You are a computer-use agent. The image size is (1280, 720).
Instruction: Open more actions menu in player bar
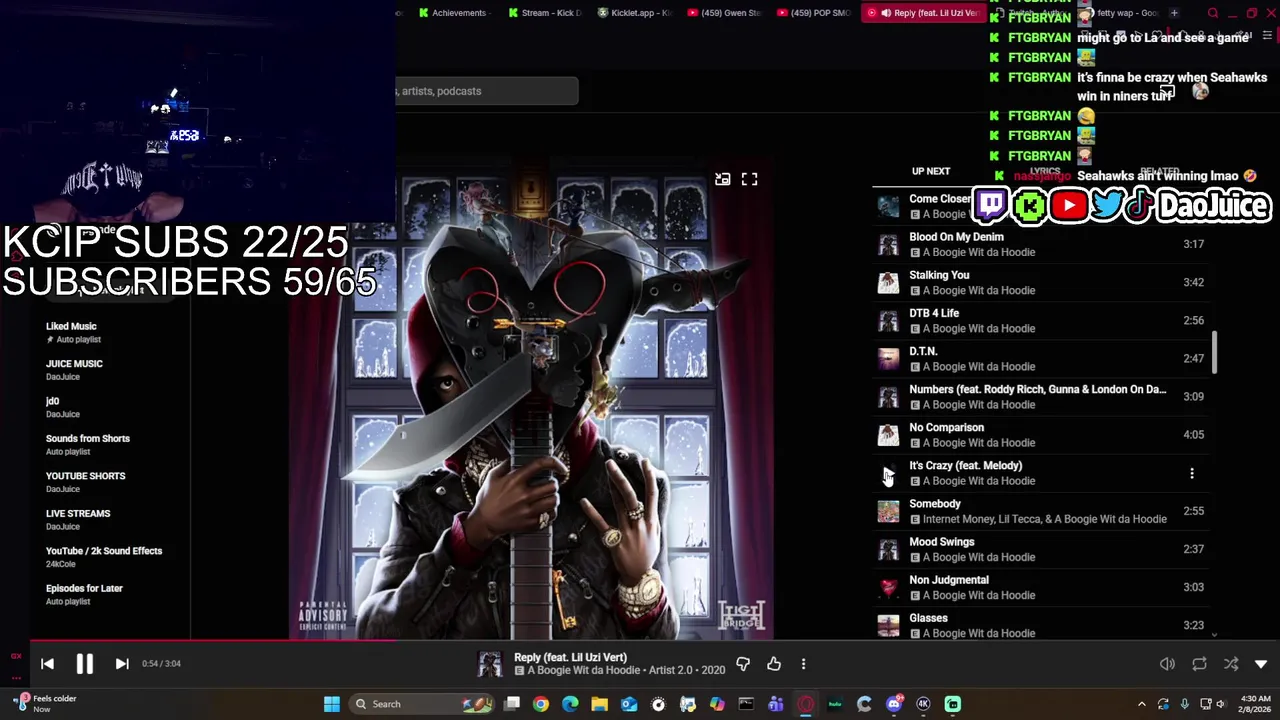[803, 664]
